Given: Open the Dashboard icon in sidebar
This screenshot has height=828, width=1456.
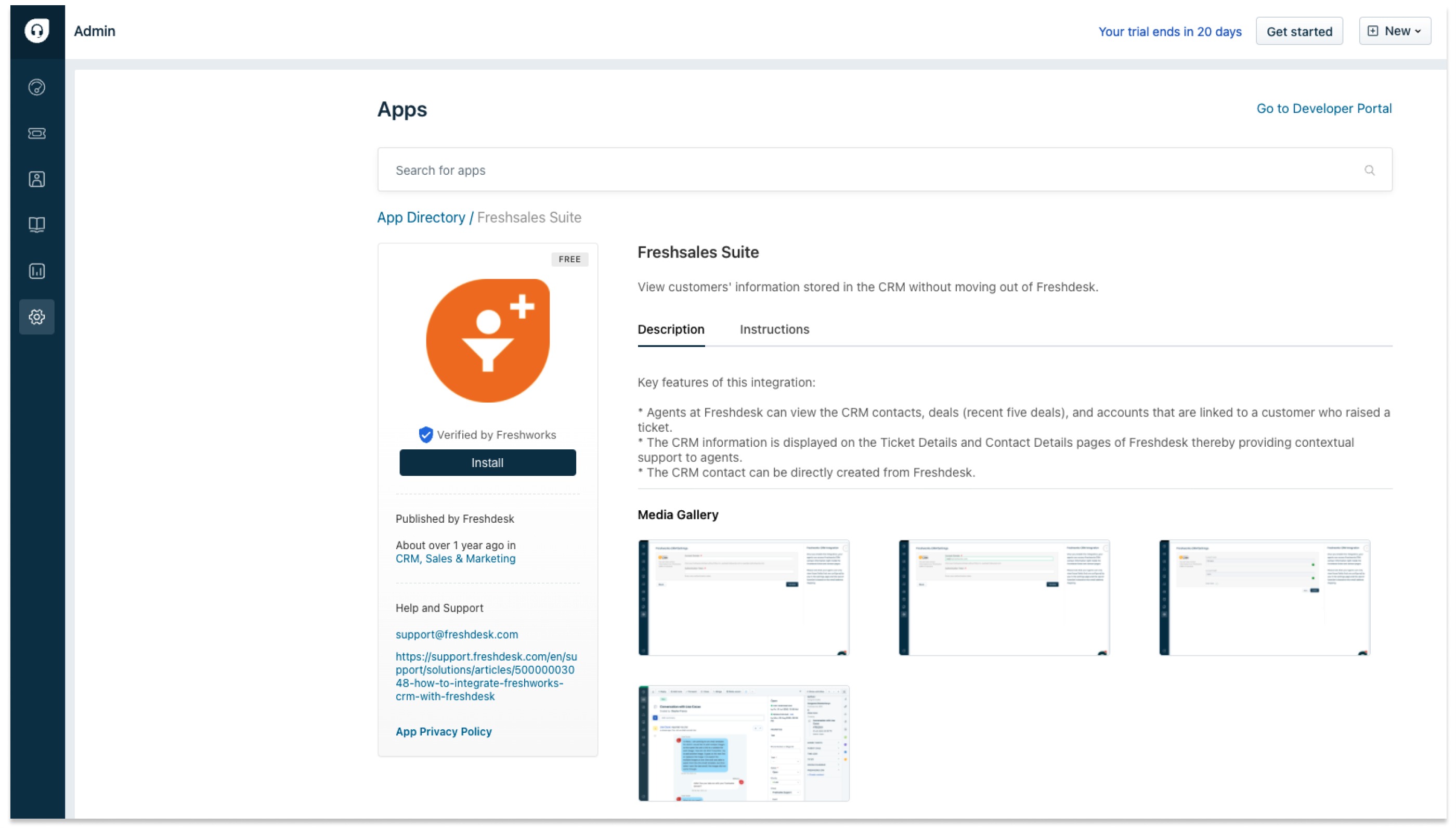Looking at the screenshot, I should [37, 87].
